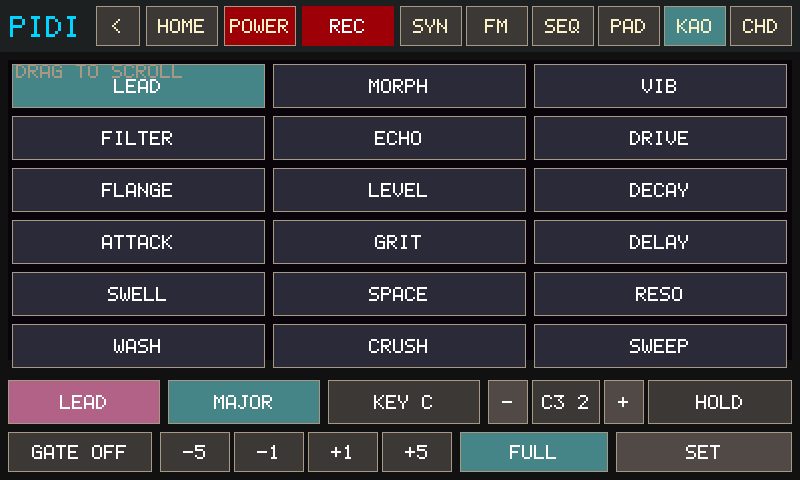This screenshot has width=800, height=480.
Task: Toggle GATE OFF setting
Action: click(80, 452)
